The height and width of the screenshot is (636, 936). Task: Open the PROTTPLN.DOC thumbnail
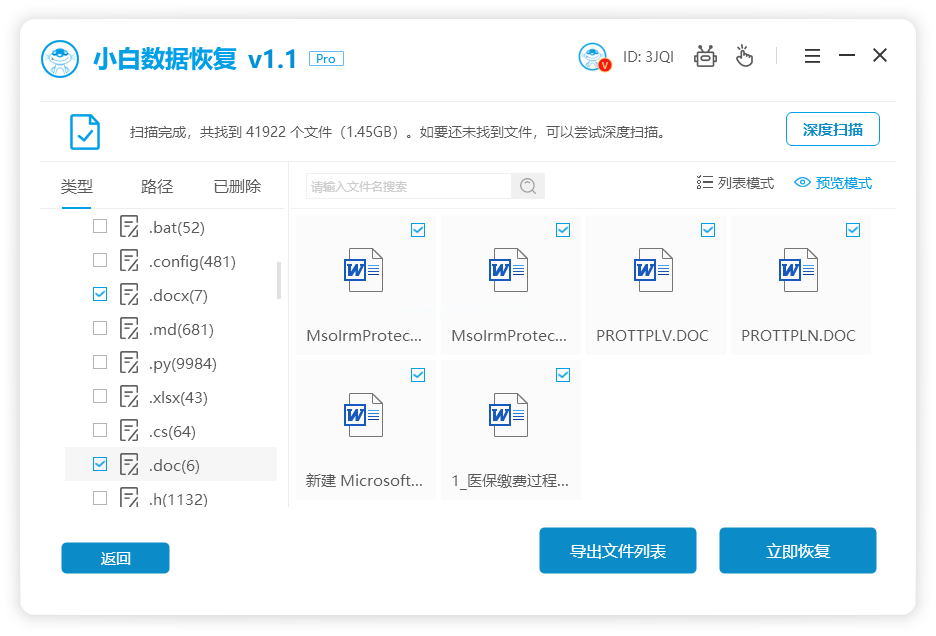click(800, 270)
